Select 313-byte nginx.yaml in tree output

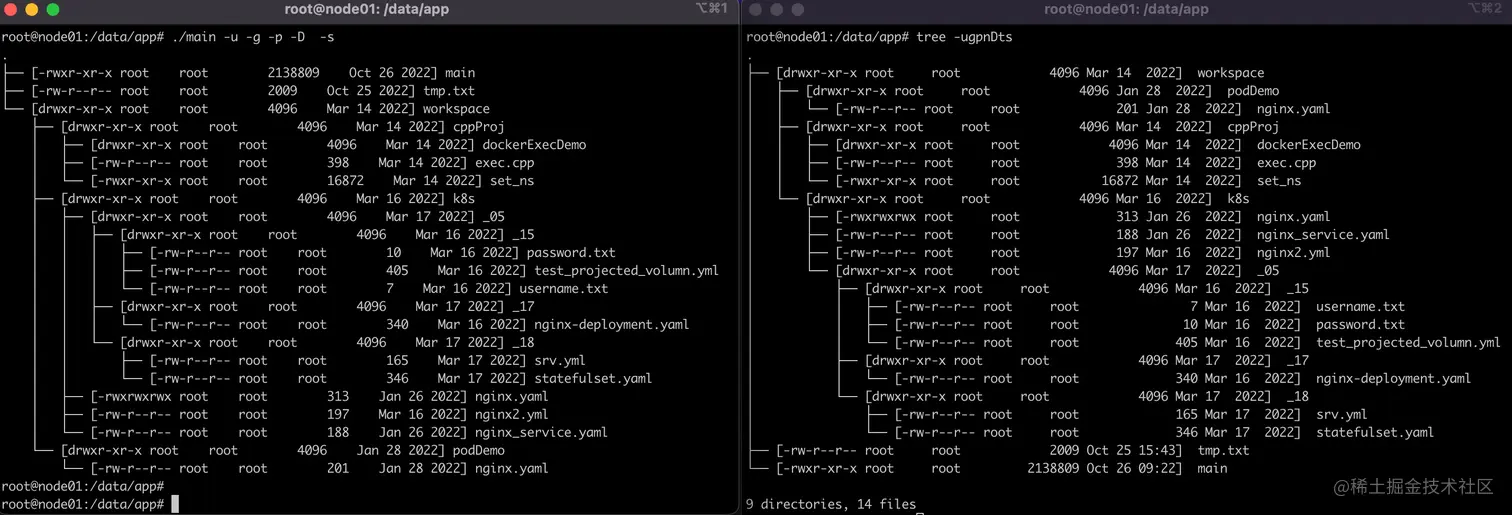pos(1293,217)
